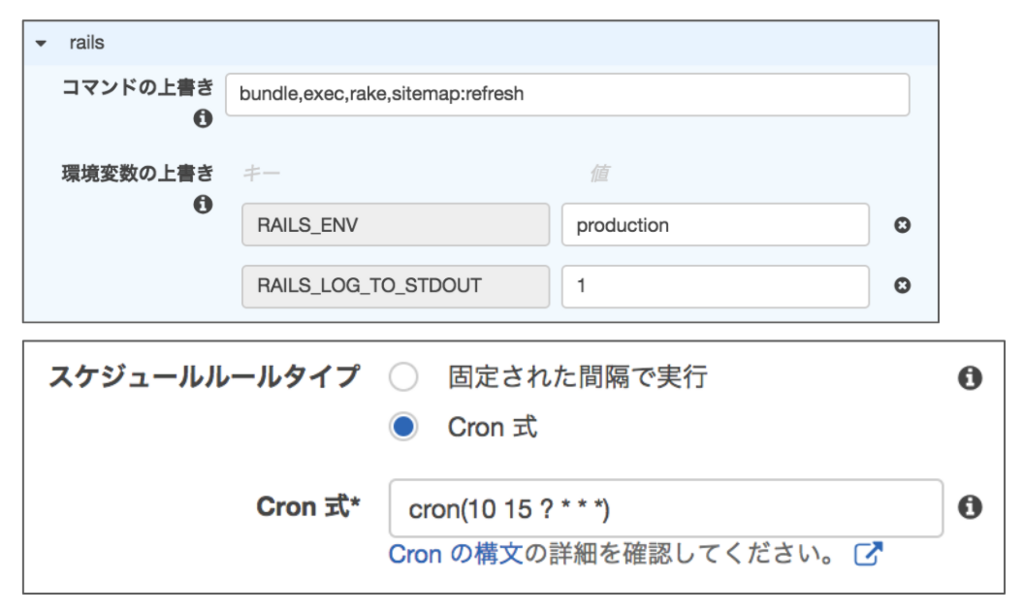
Task: Click the value field containing 1
Action: point(714,286)
